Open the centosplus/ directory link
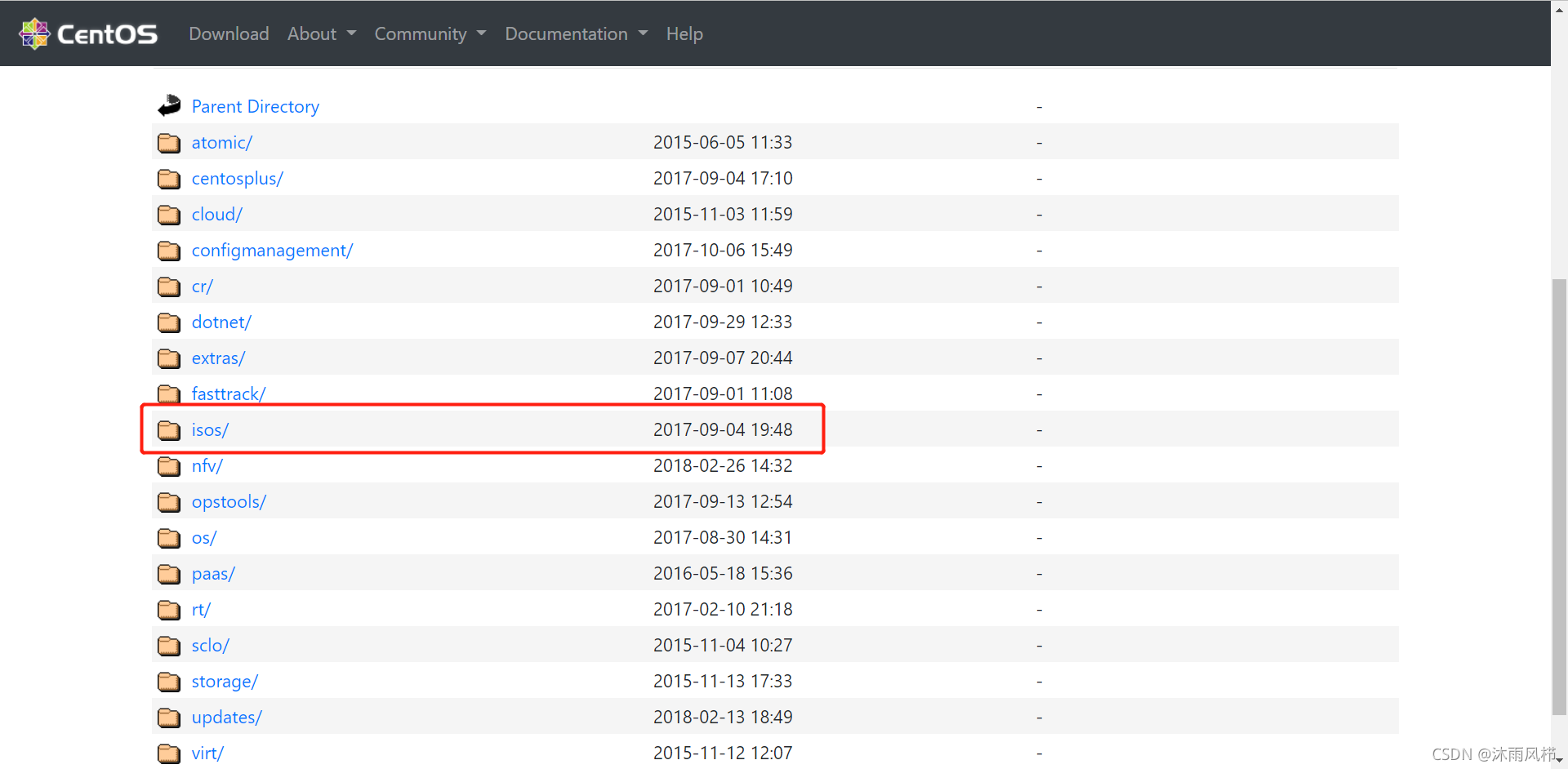 tap(237, 179)
